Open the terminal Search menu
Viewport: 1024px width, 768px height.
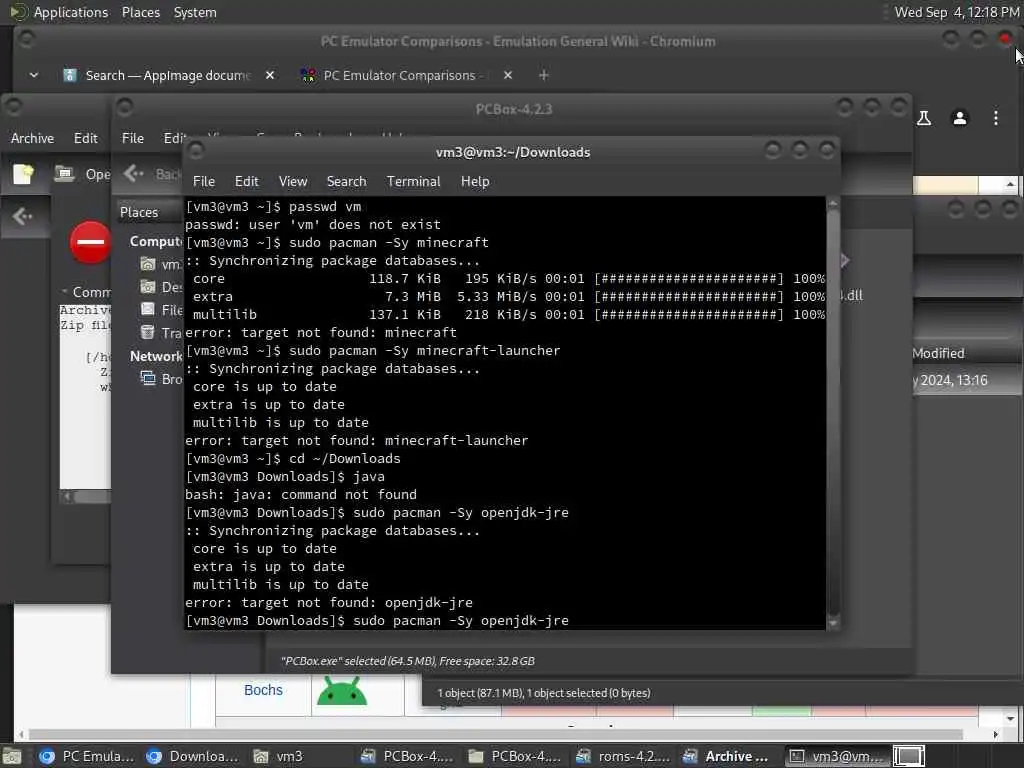[346, 182]
